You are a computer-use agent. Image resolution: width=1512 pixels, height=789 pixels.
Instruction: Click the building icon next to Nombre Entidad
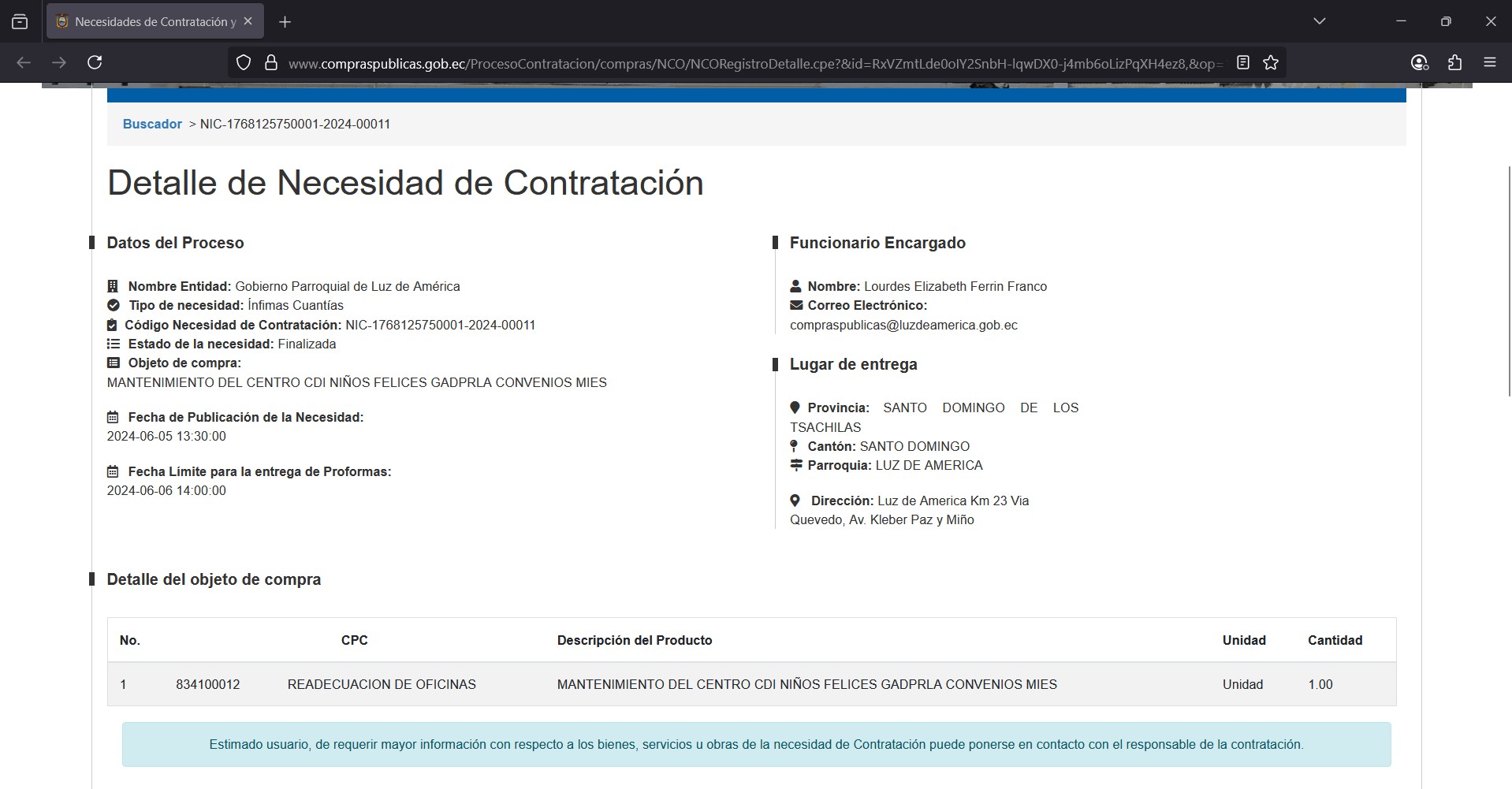point(113,286)
